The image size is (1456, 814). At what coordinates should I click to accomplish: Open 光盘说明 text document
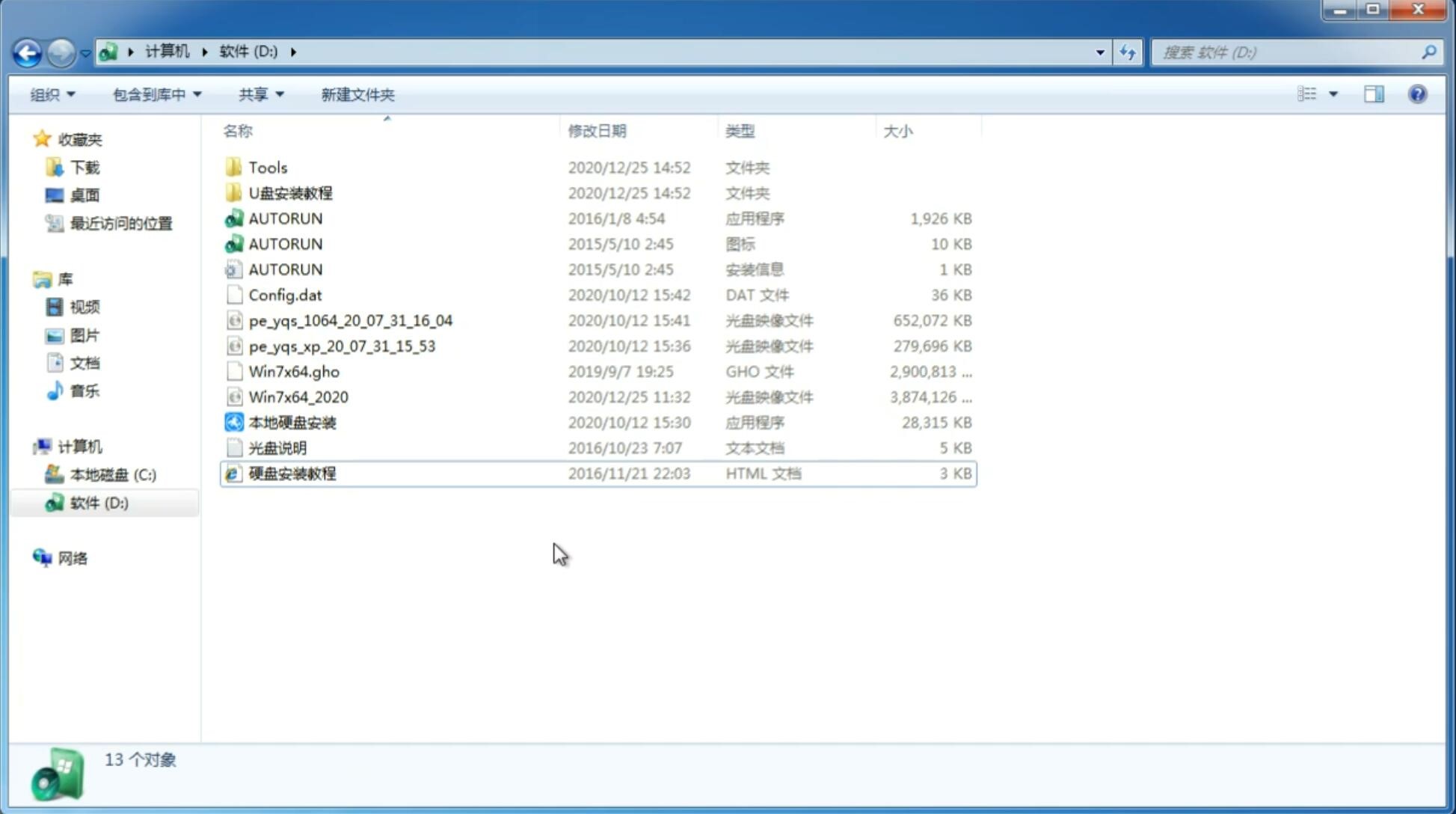click(x=277, y=447)
